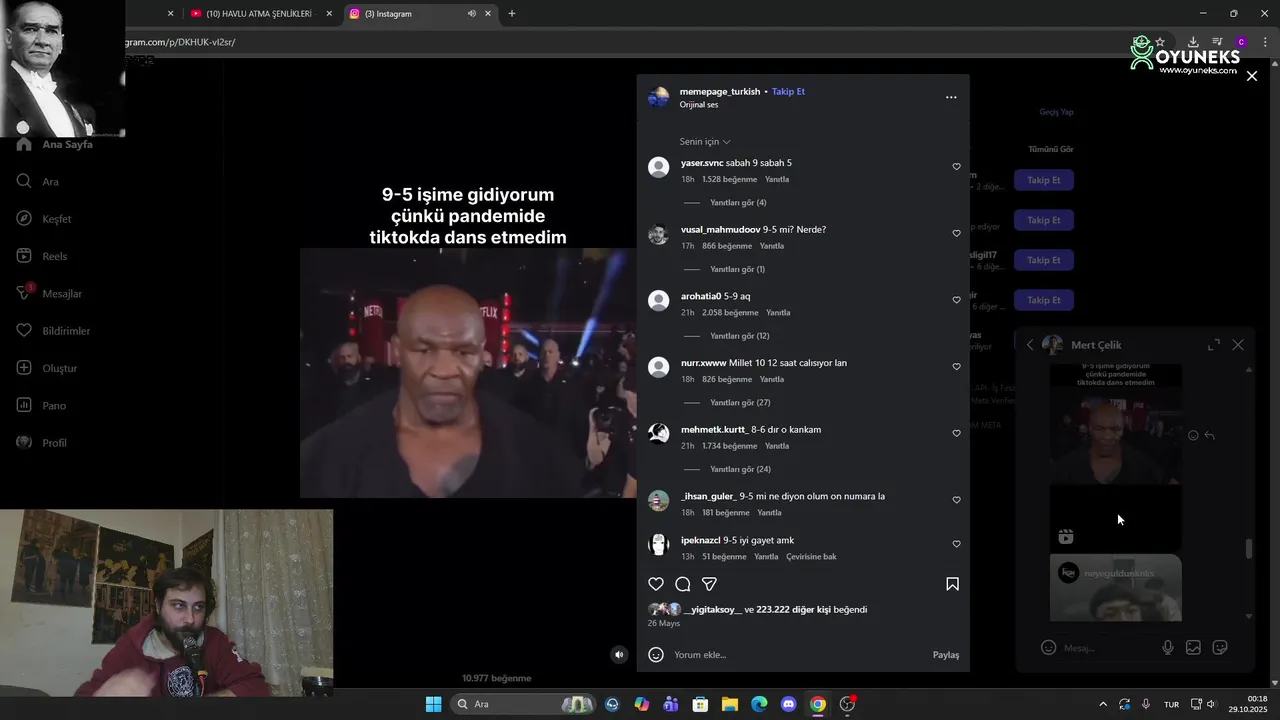Image resolution: width=1280 pixels, height=720 pixels.
Task: Open Pano dashboard in sidebar
Action: point(40,405)
